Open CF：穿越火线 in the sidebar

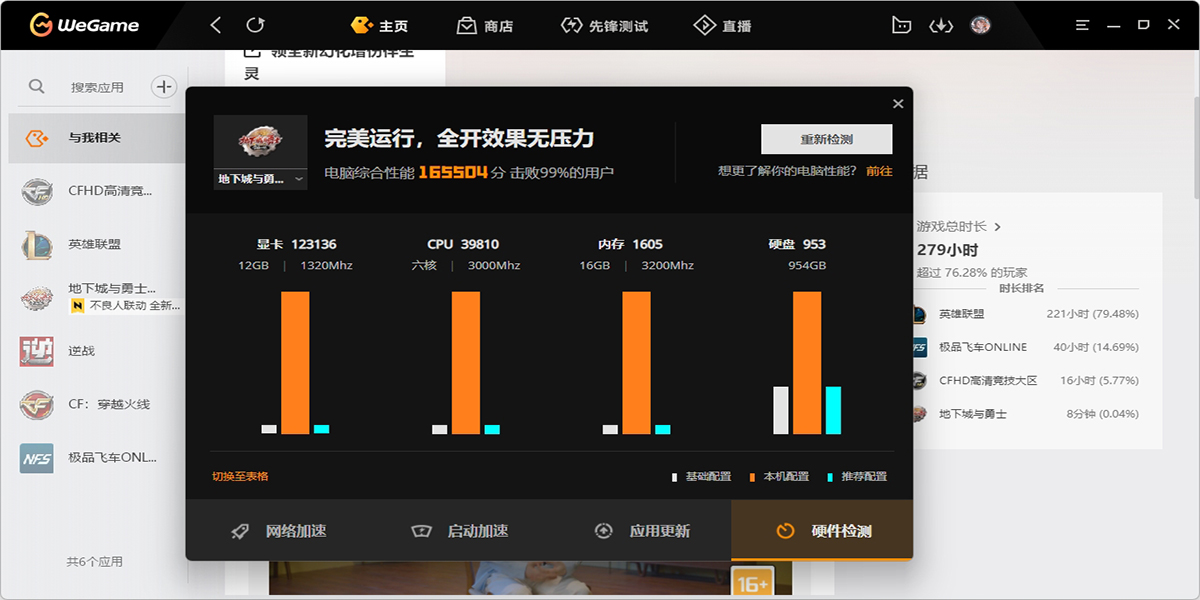coord(97,404)
